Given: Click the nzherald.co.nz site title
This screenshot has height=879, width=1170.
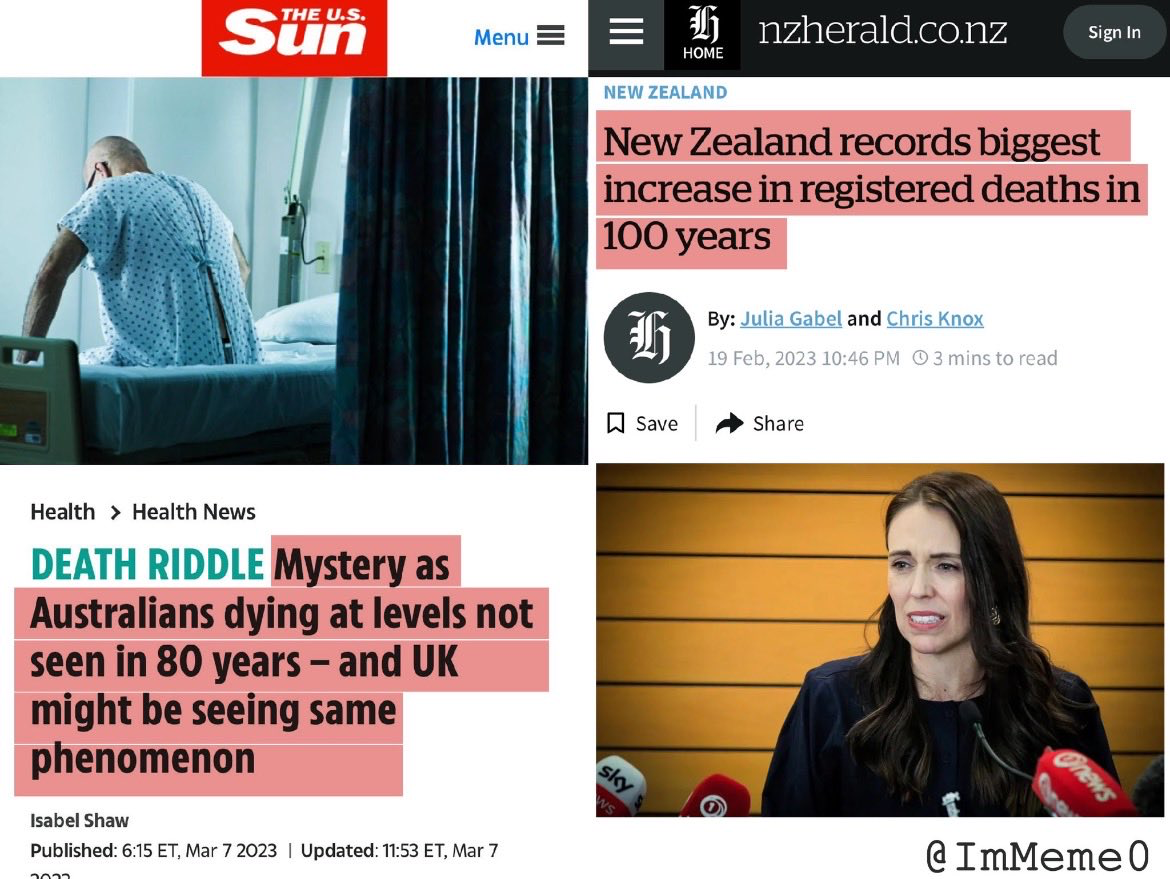Looking at the screenshot, I should [882, 31].
